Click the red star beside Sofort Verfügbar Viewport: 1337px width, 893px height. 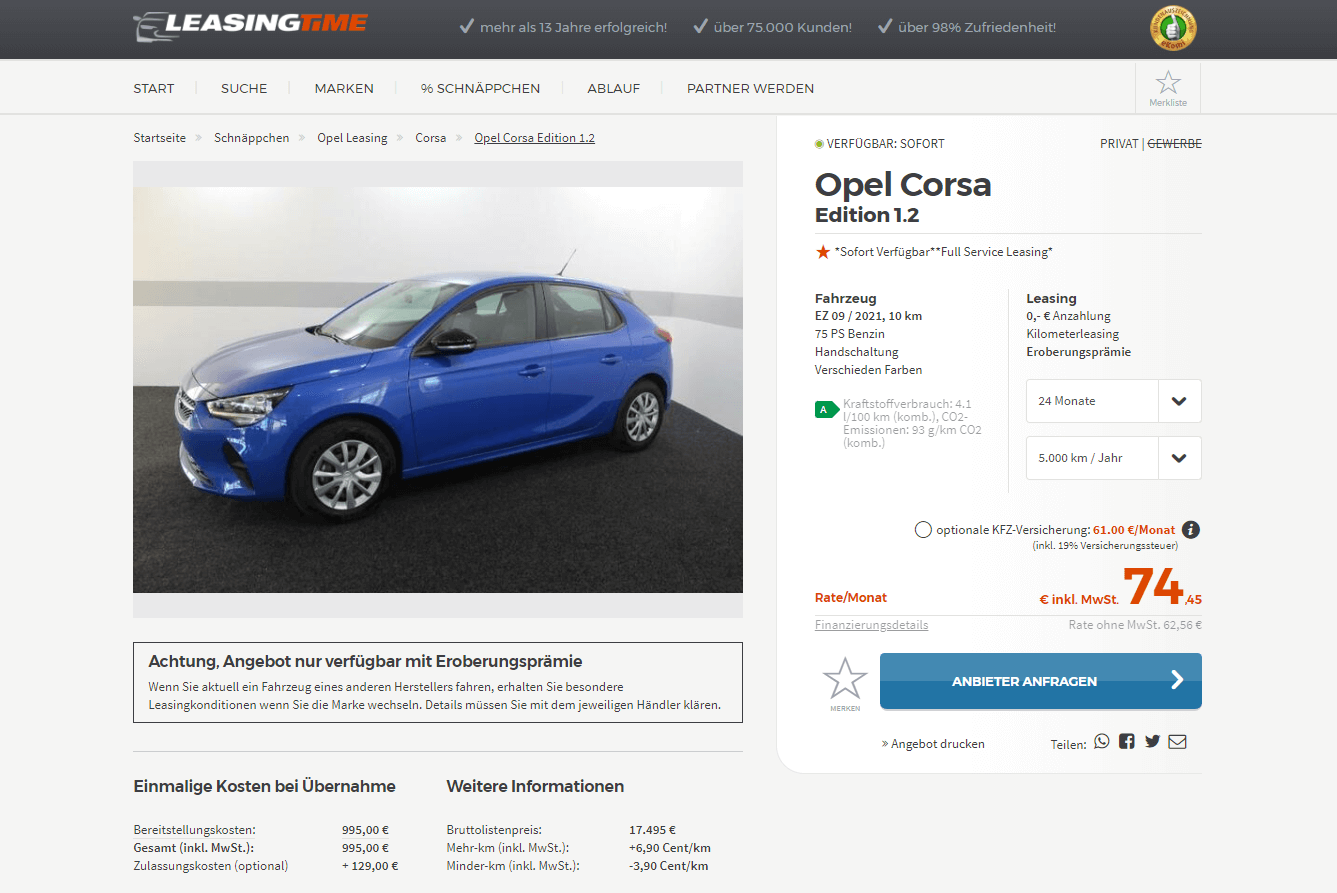(823, 252)
